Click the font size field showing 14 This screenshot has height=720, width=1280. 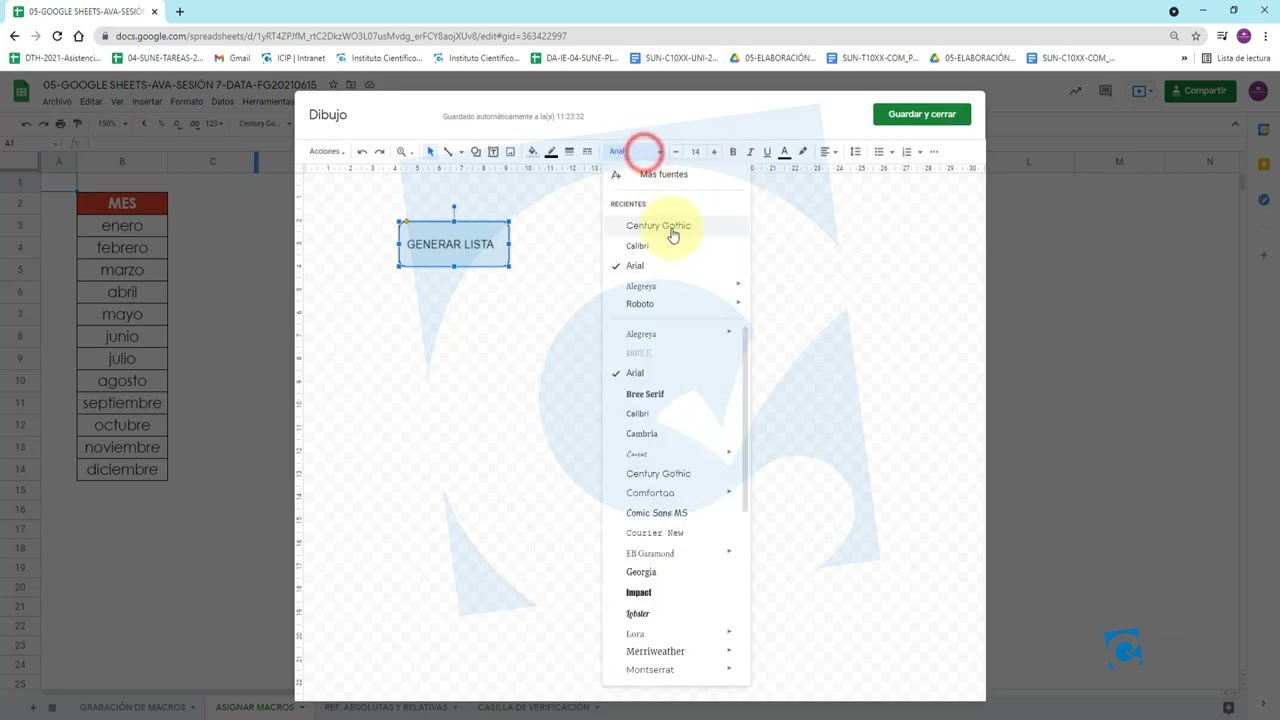coord(695,152)
